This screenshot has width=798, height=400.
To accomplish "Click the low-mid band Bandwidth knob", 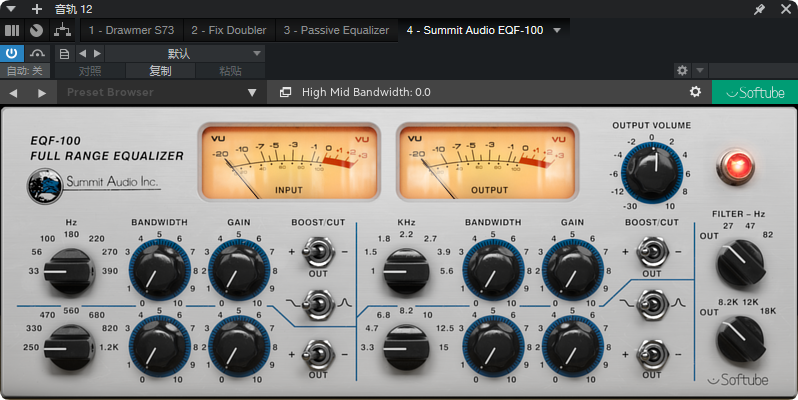I will (x=160, y=347).
